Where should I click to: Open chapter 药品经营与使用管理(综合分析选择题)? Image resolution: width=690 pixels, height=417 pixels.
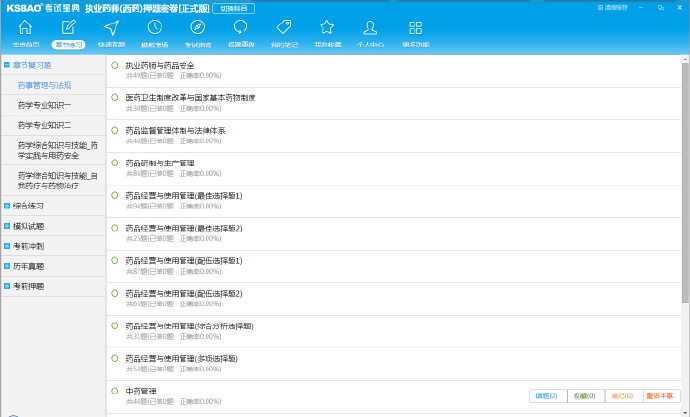click(189, 326)
